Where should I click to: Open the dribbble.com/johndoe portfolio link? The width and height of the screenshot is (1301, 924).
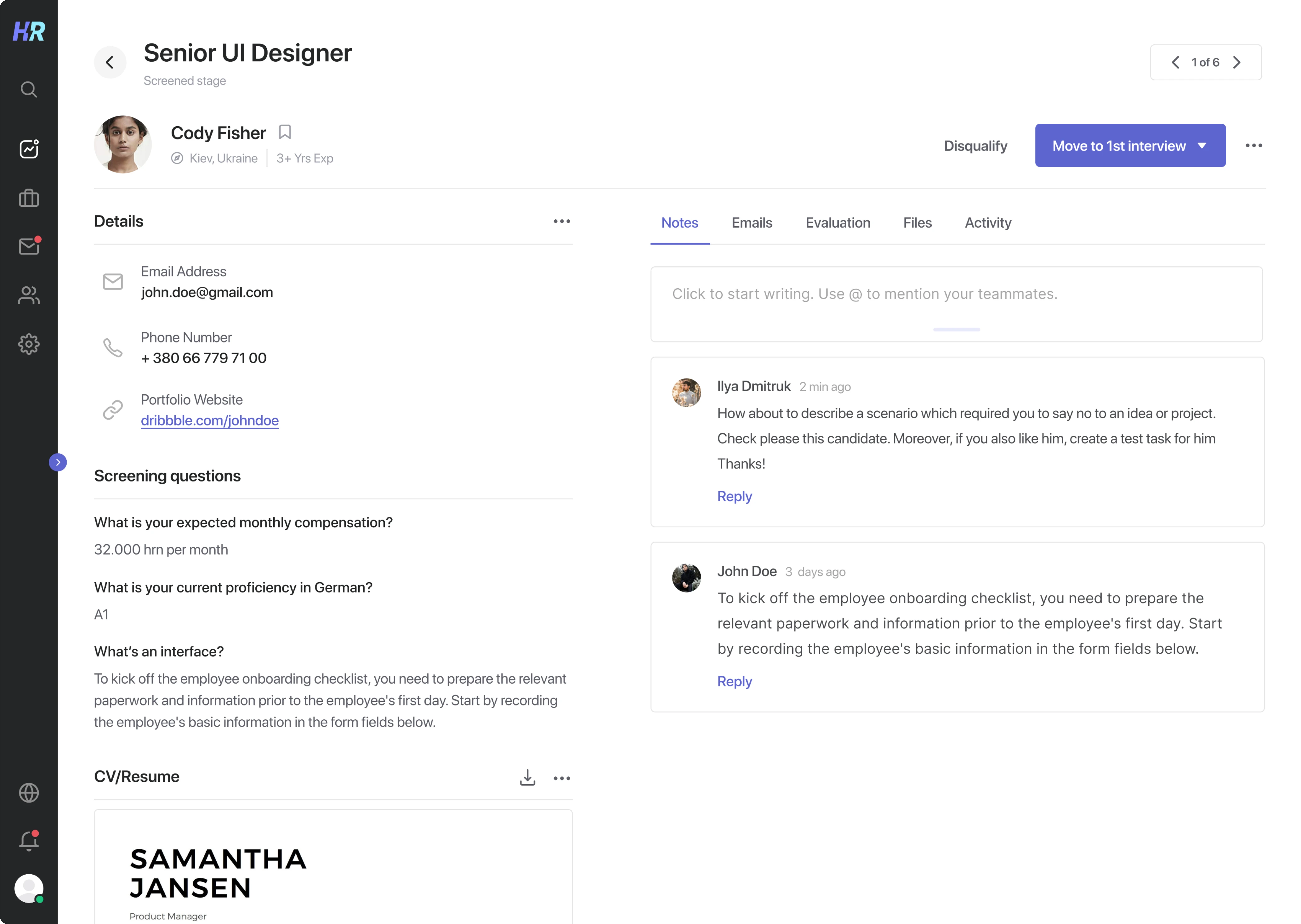coord(210,420)
